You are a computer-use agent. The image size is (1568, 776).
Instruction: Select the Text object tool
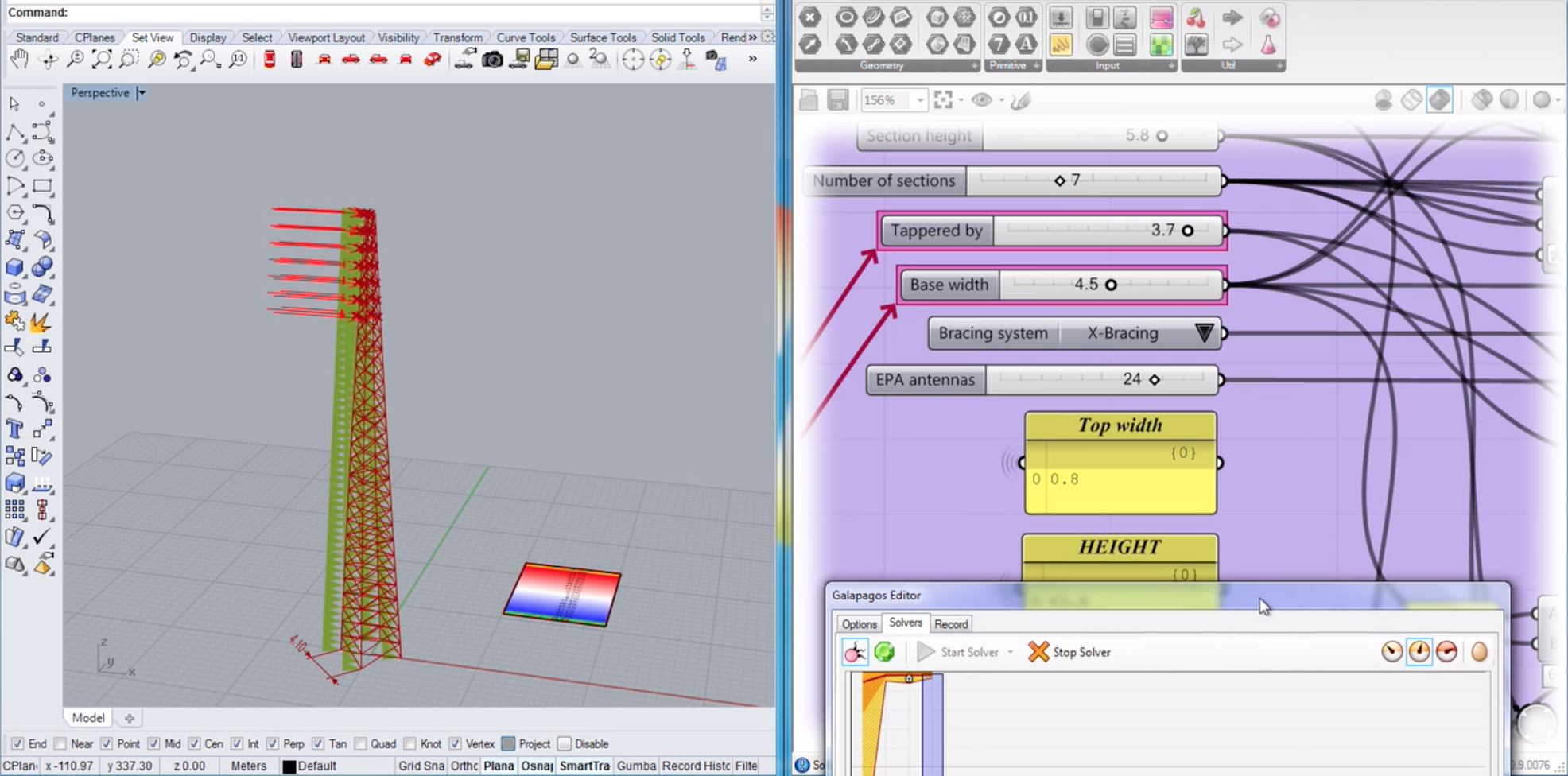pos(15,429)
